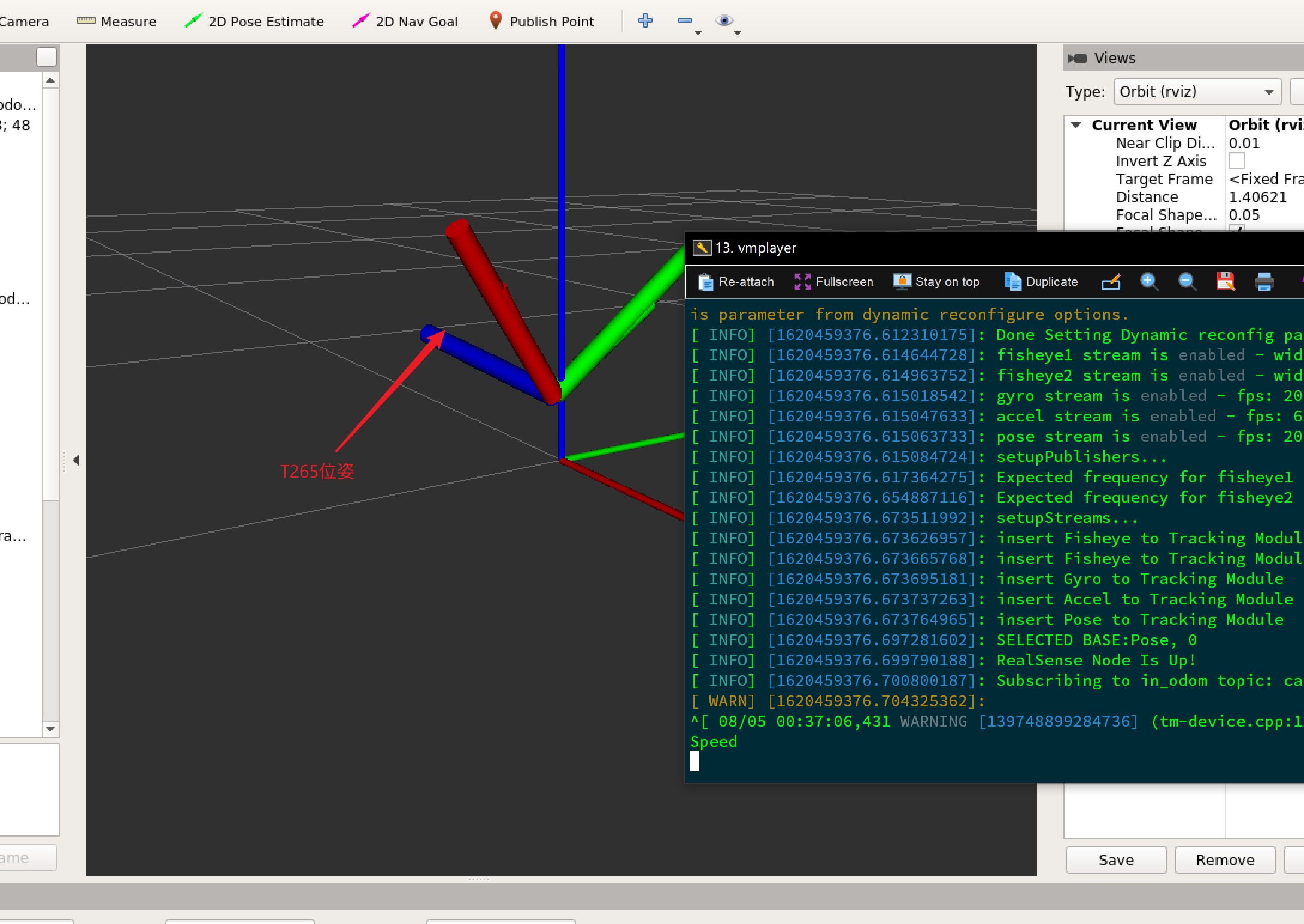The height and width of the screenshot is (924, 1304).
Task: Click the Fullscreen terminal option
Action: click(833, 282)
